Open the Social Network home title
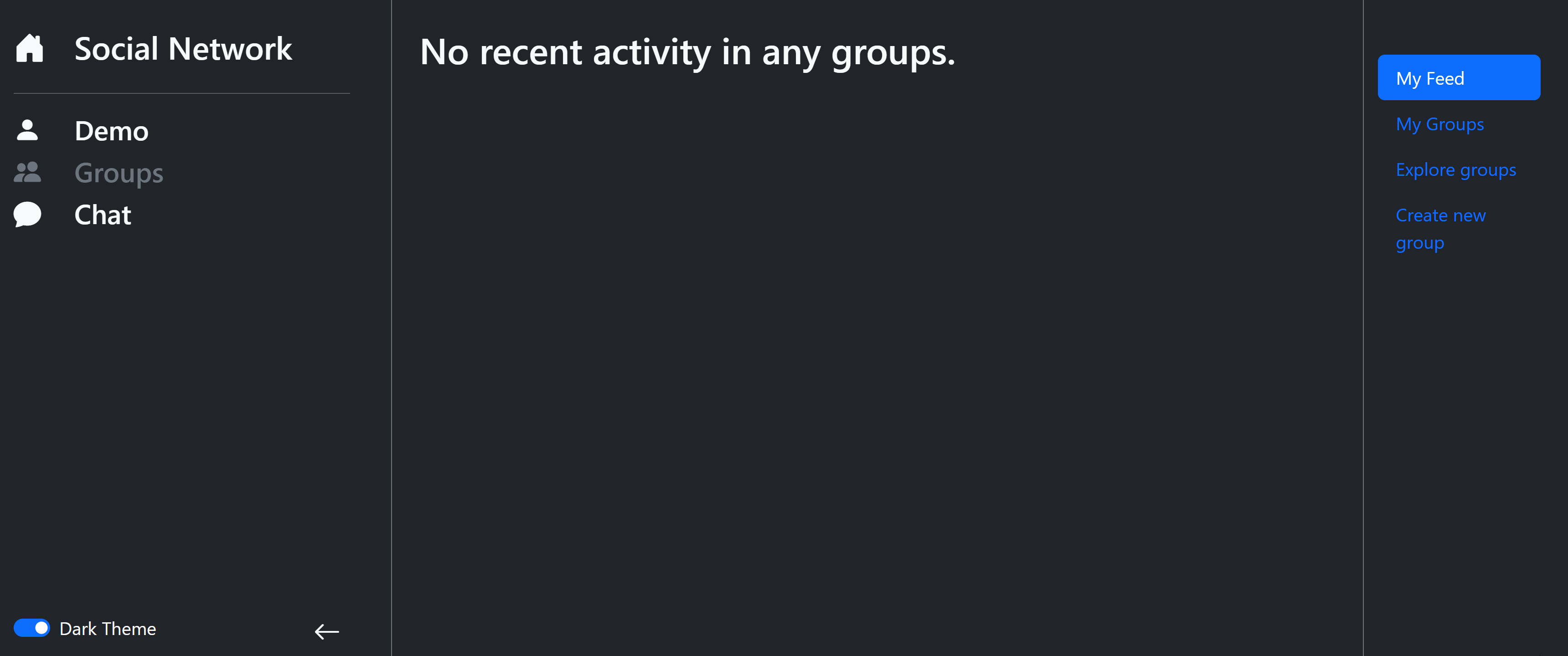1568x656 pixels. (x=183, y=49)
